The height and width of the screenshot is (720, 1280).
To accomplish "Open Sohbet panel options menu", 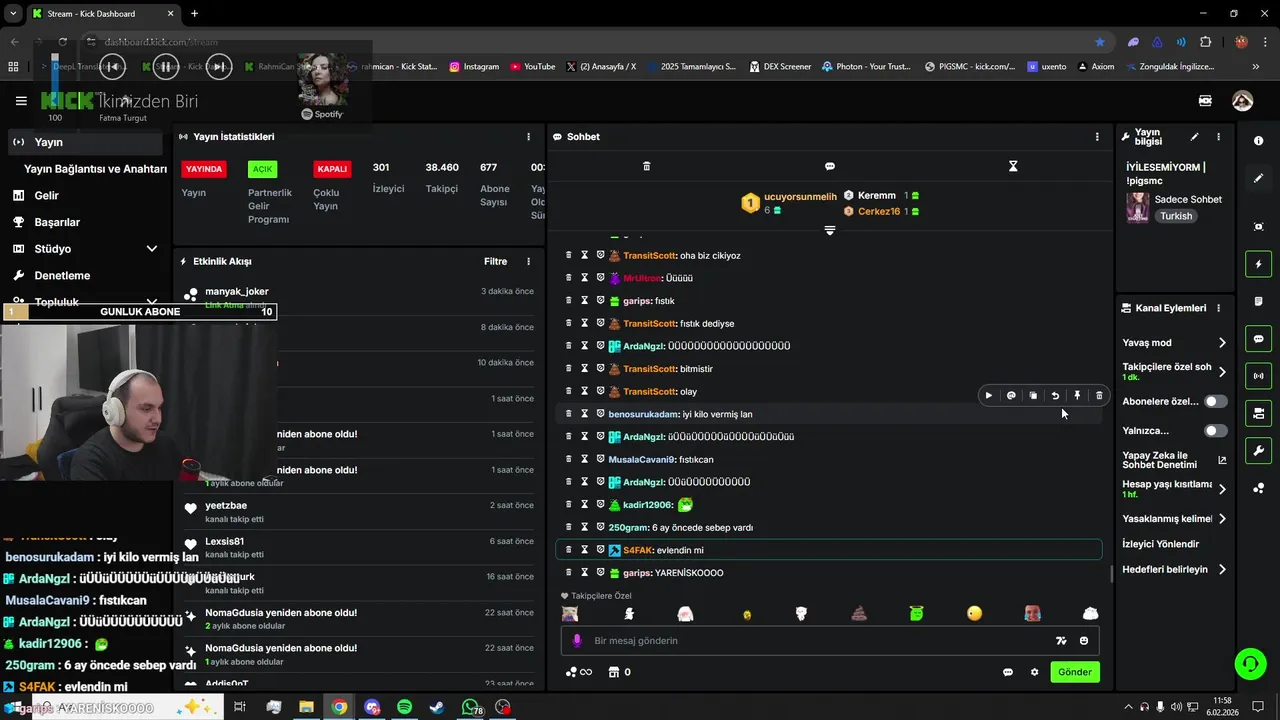I will 1097,137.
